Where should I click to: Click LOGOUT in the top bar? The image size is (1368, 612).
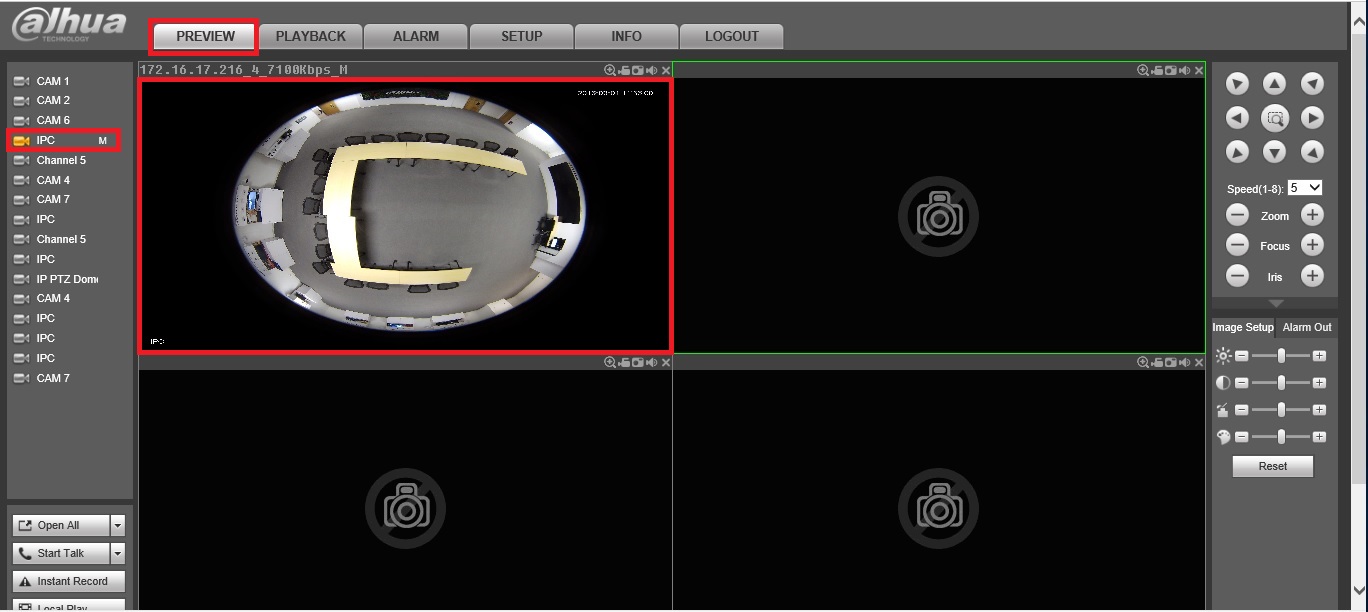731,36
